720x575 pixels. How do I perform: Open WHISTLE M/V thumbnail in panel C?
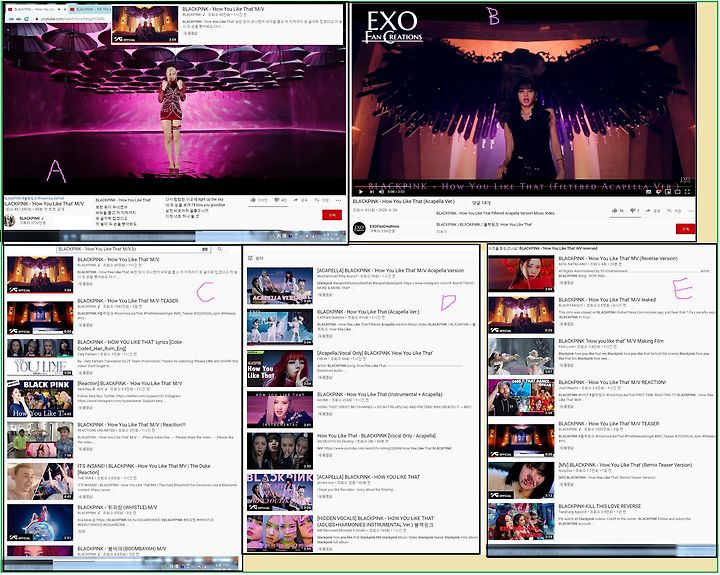coord(40,523)
